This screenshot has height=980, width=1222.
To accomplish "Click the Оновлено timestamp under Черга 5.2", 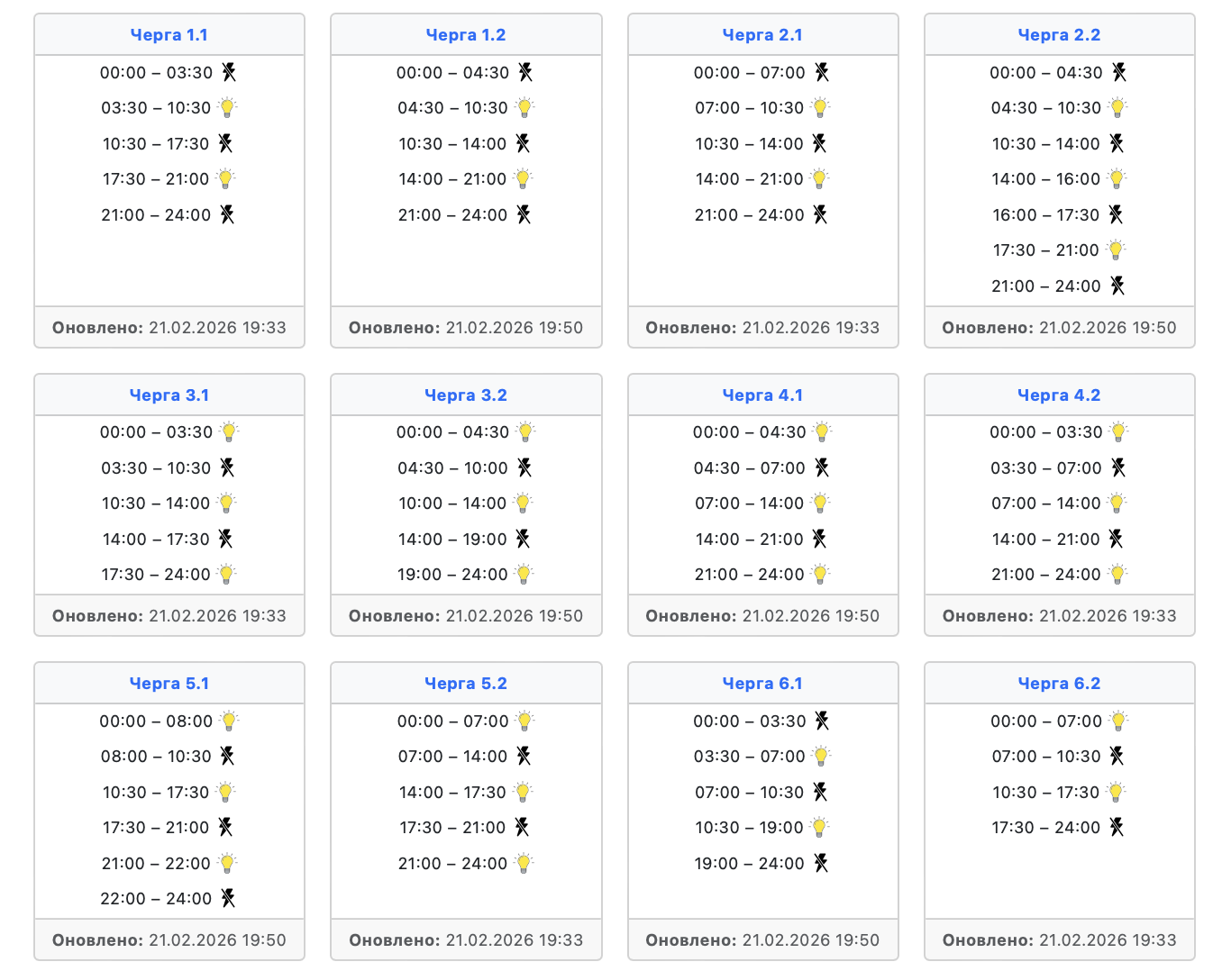I will point(466,940).
